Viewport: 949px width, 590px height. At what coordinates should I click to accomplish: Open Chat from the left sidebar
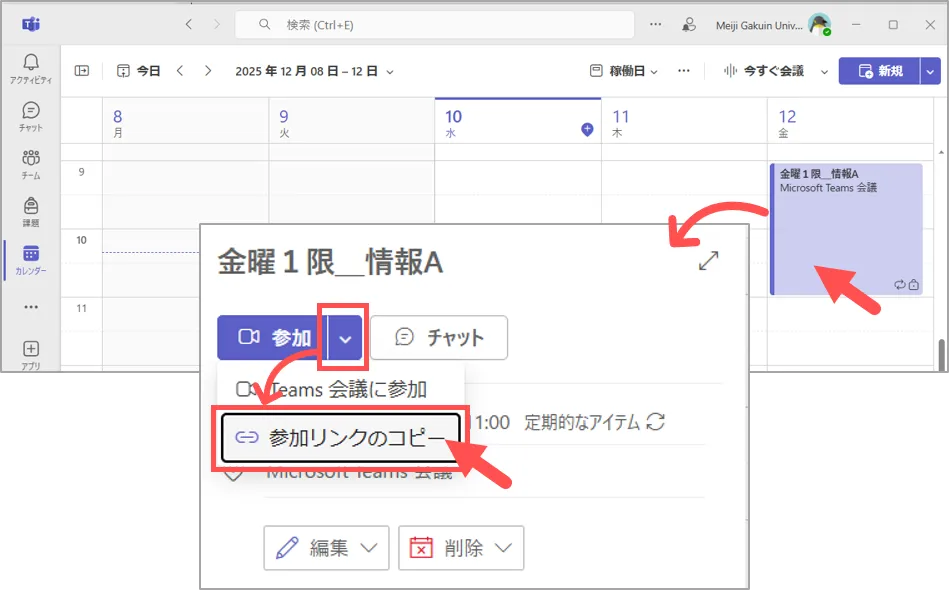click(x=30, y=116)
